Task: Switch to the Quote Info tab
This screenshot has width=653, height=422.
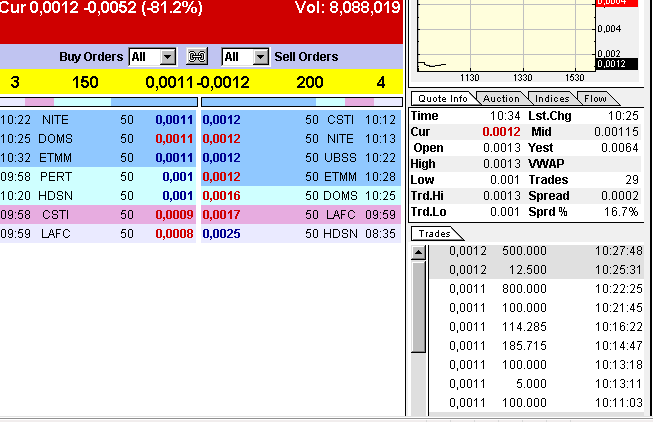Action: tap(443, 98)
